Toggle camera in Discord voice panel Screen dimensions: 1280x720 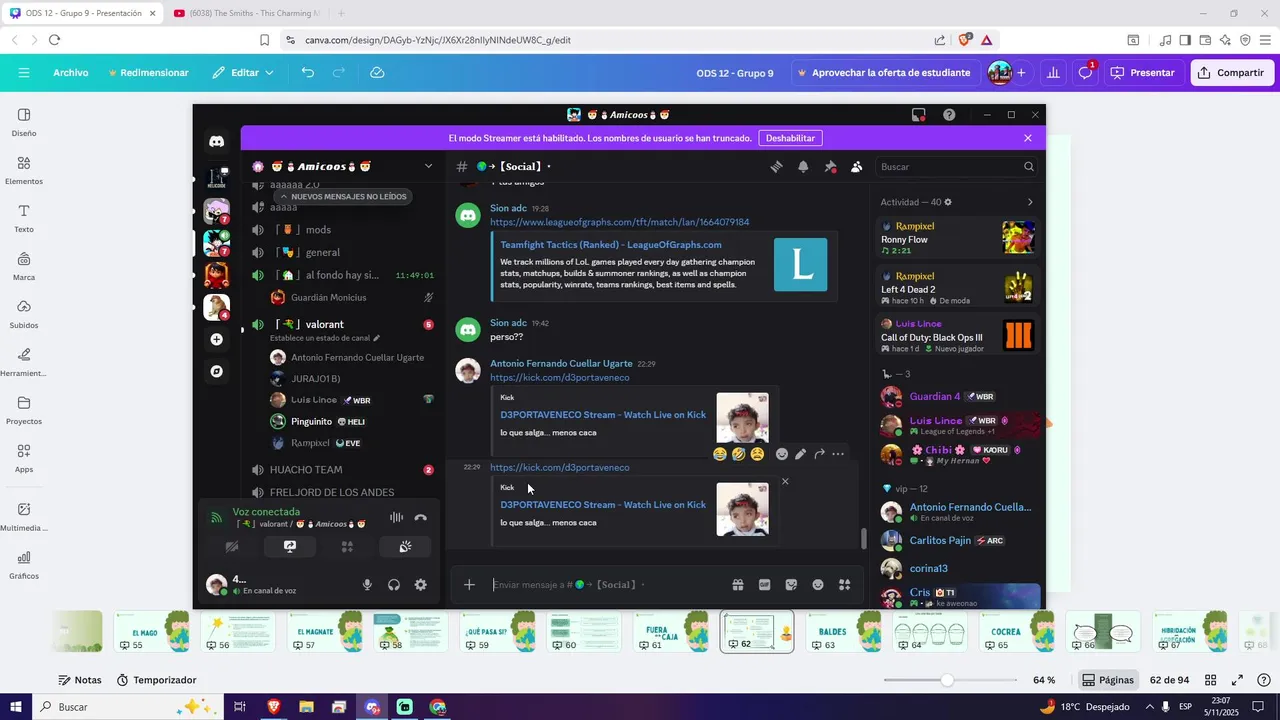232,547
